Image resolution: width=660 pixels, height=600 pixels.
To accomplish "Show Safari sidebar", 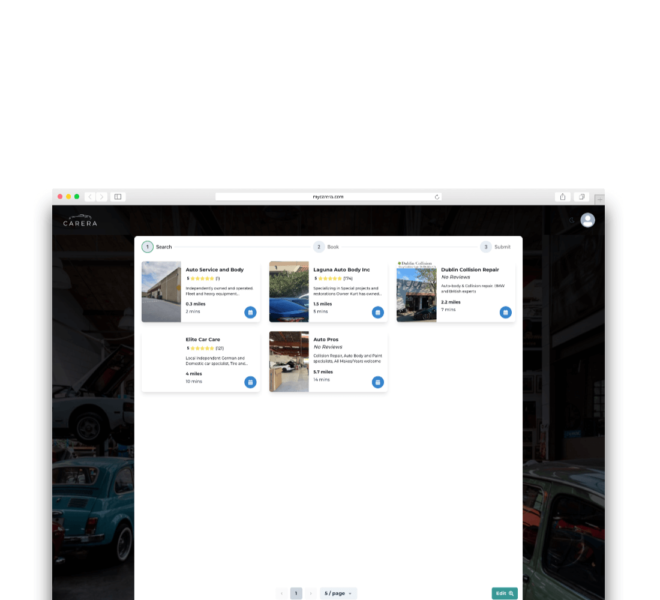I will click(x=118, y=197).
